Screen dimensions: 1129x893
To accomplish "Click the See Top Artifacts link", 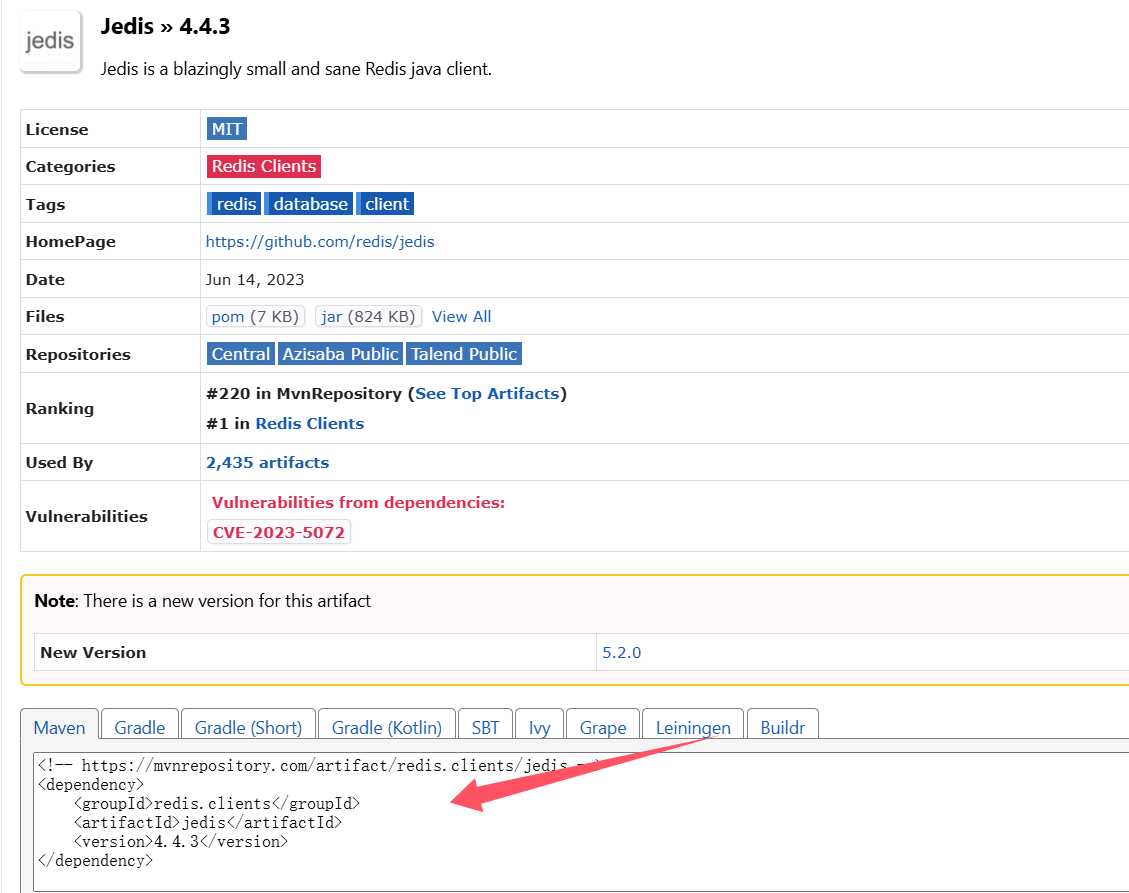I will tap(487, 394).
